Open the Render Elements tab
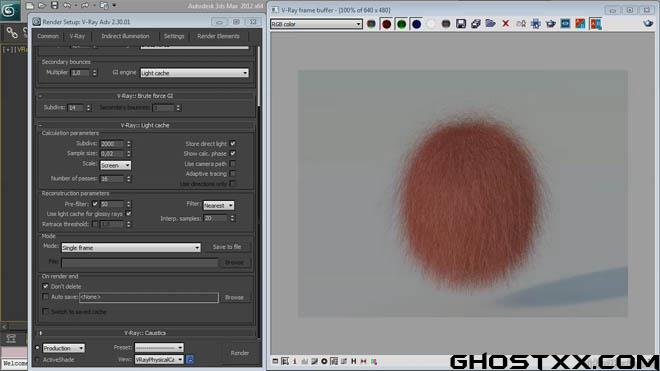660x371 pixels. [x=218, y=36]
